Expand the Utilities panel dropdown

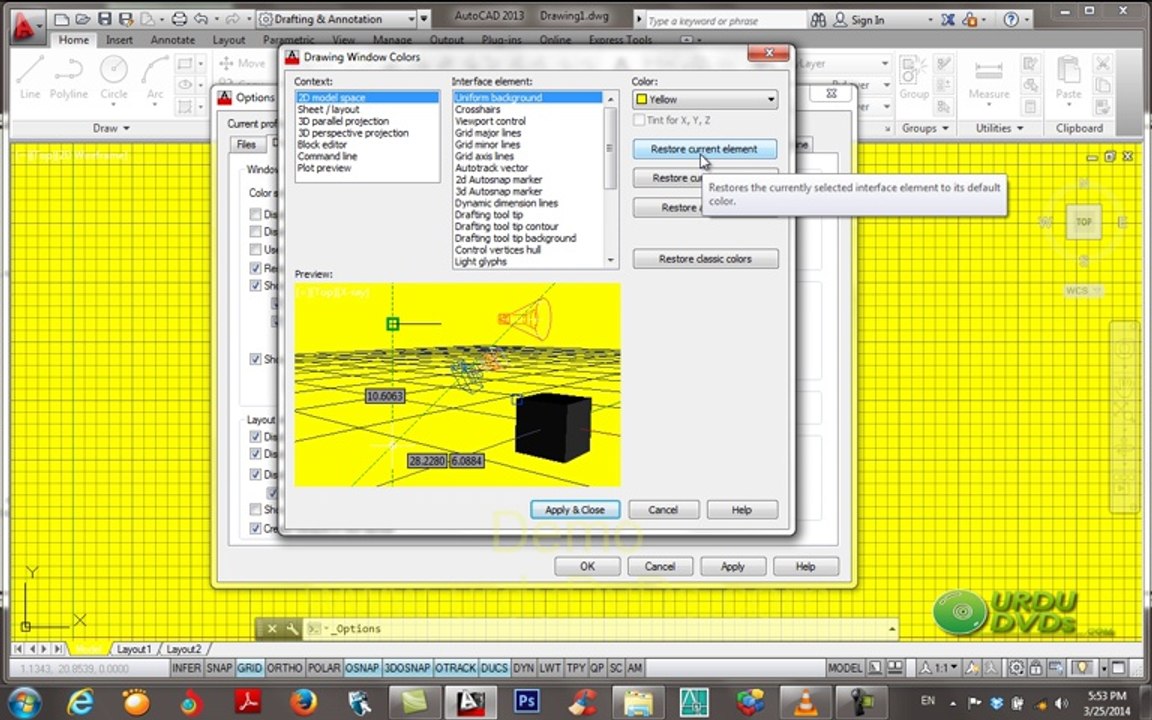click(x=999, y=128)
